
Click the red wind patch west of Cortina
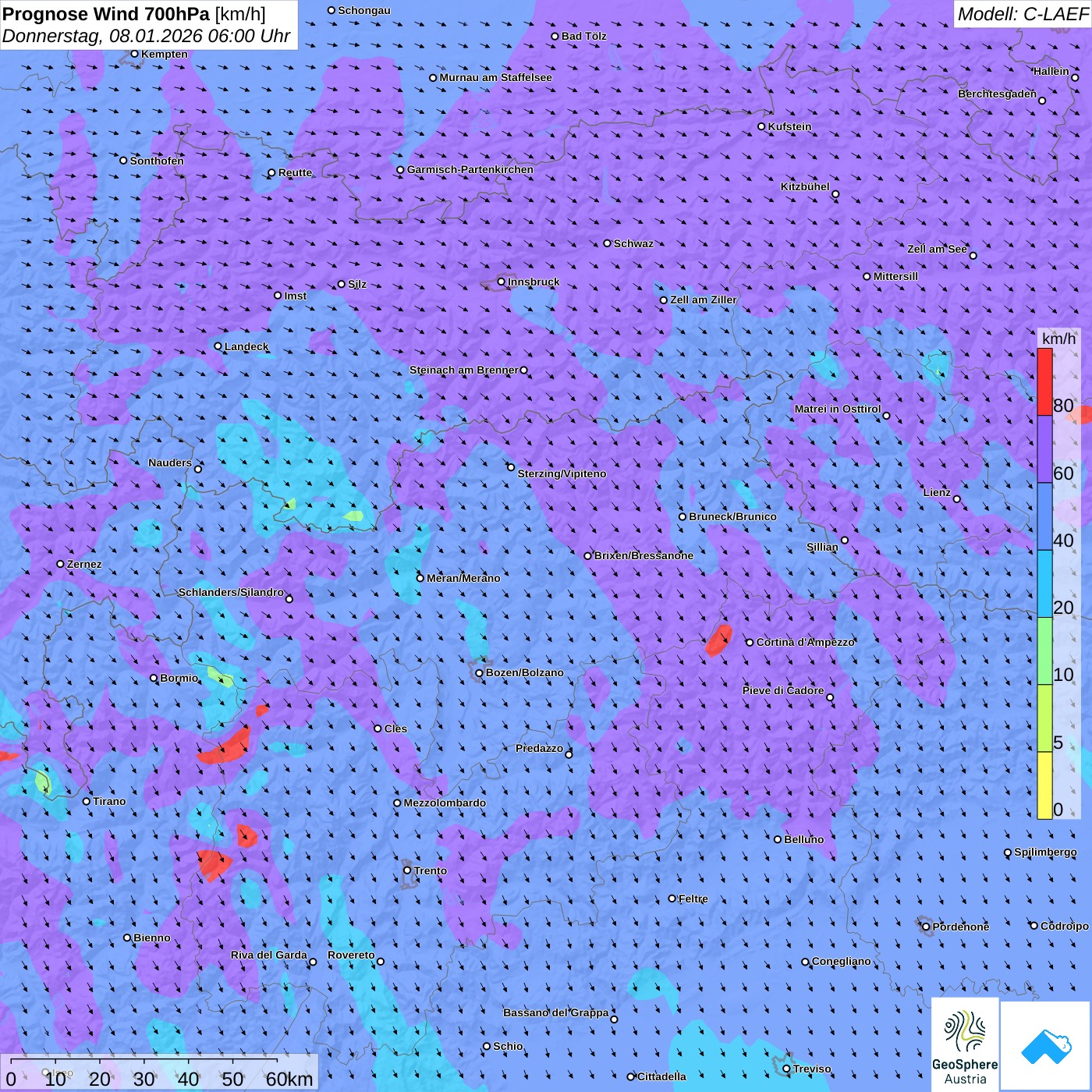tap(719, 640)
